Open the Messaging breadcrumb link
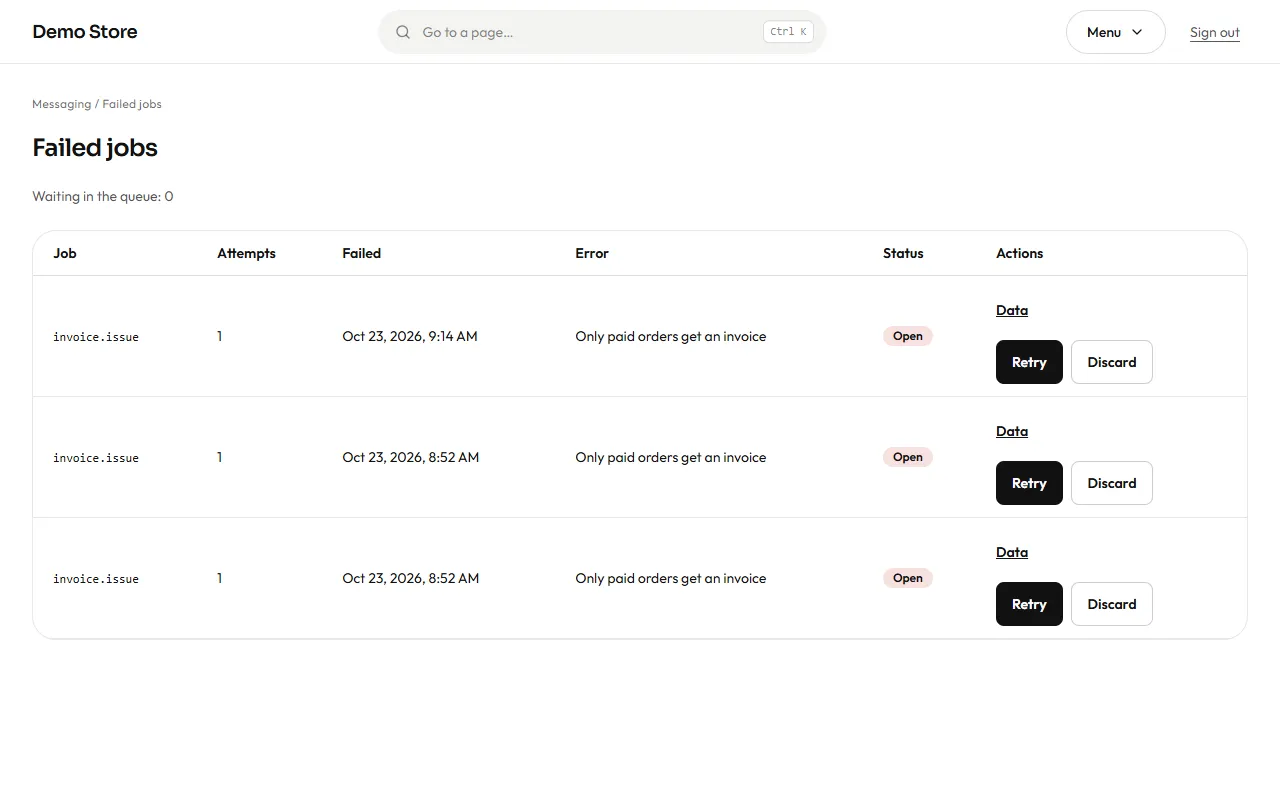1280x800 pixels. pos(61,104)
